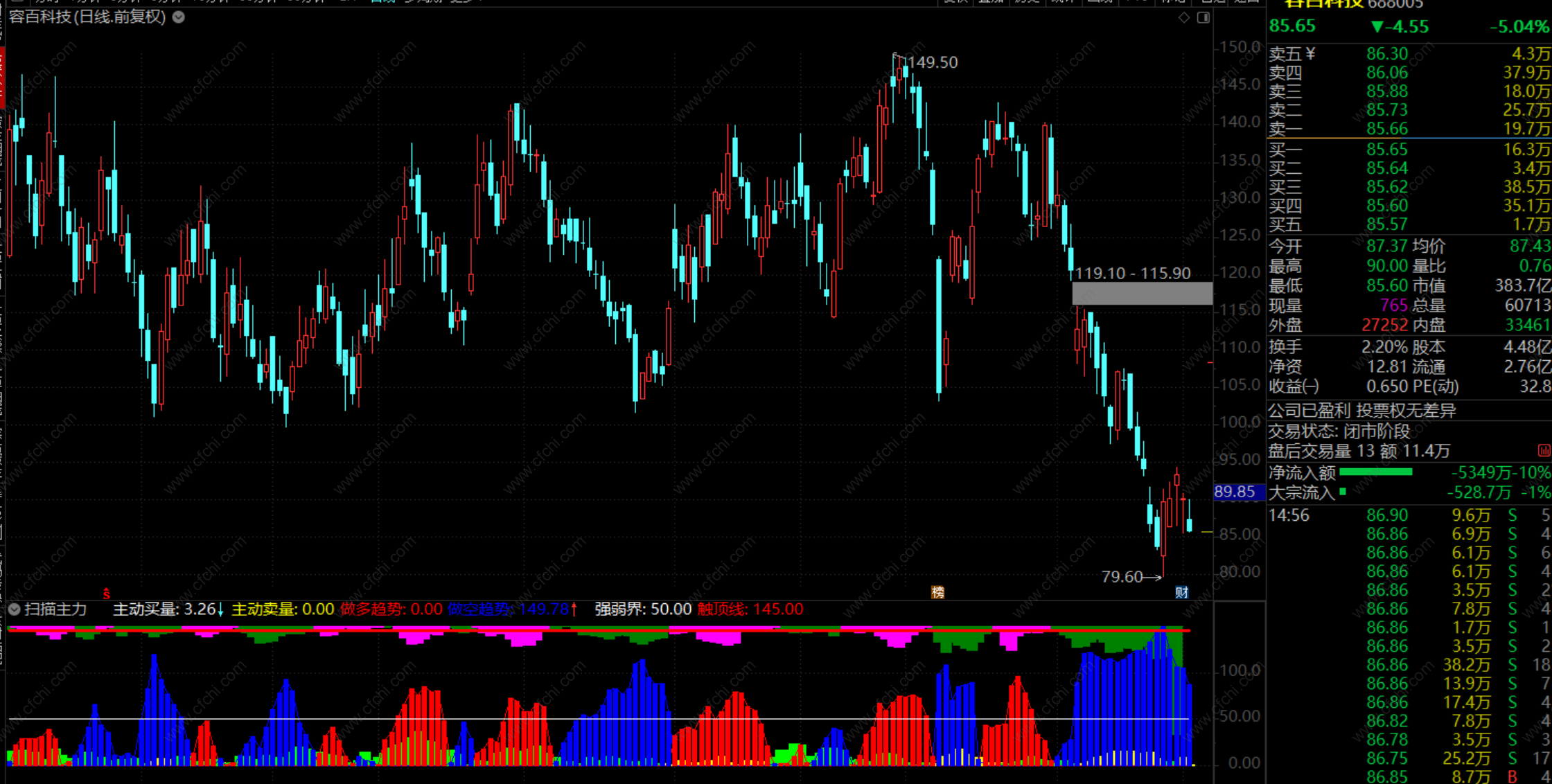1552x784 pixels.
Task: Expand the 扫描主力 indicator dropdown arrow
Action: click(14, 609)
